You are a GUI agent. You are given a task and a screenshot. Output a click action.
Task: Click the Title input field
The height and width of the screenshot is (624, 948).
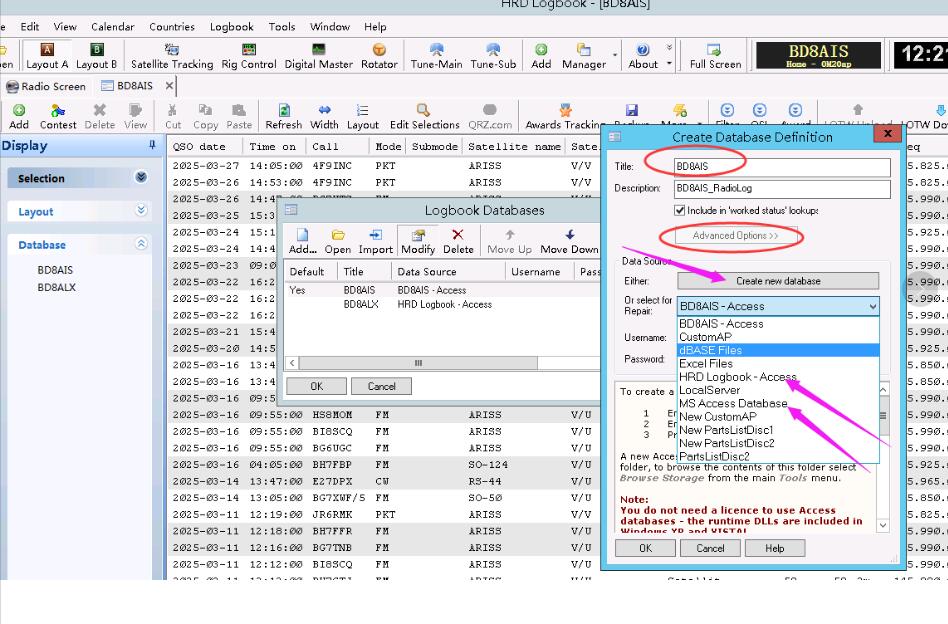[782, 167]
